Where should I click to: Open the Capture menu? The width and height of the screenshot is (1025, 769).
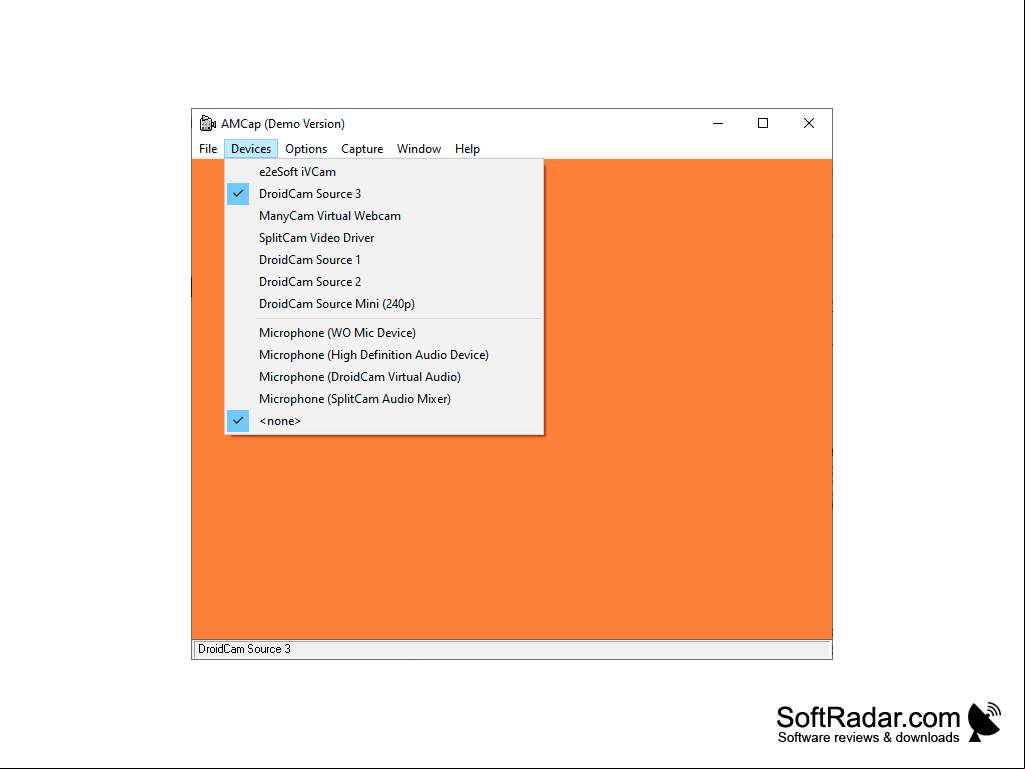[362, 149]
